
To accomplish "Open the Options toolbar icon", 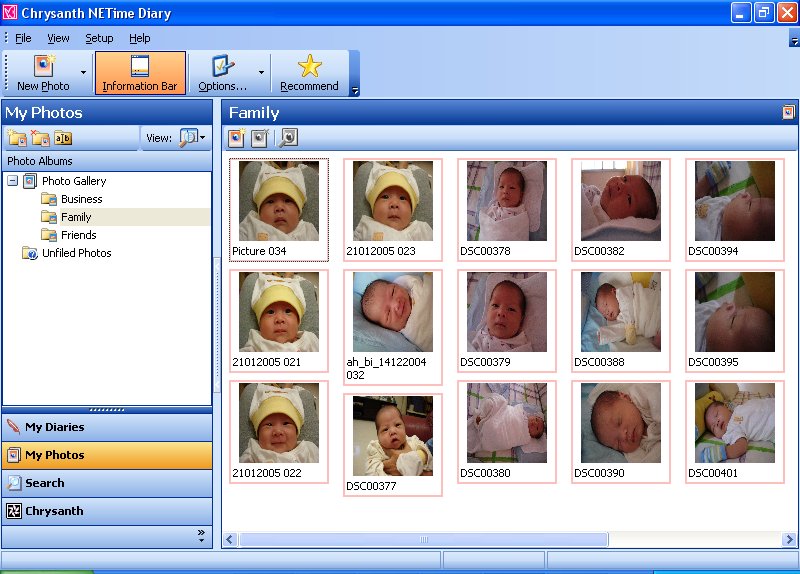I will (222, 66).
